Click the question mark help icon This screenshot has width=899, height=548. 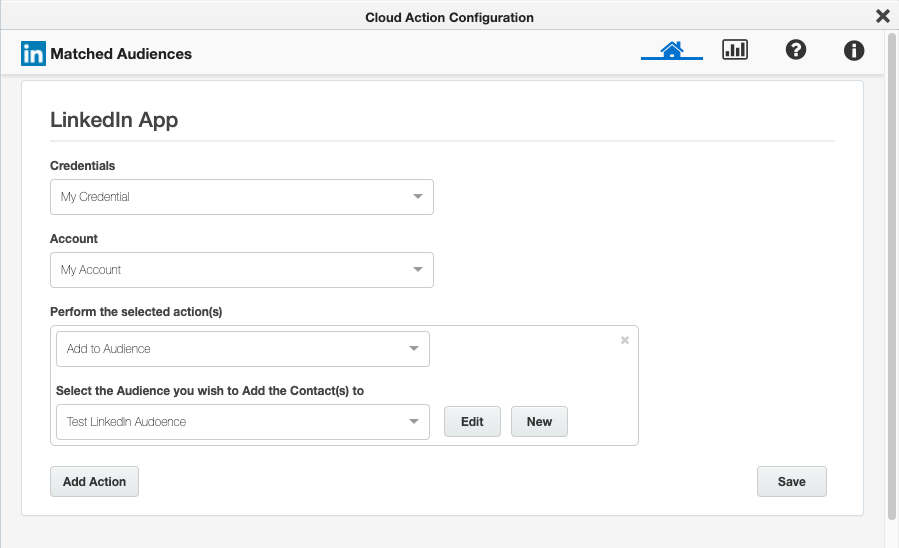[x=796, y=50]
